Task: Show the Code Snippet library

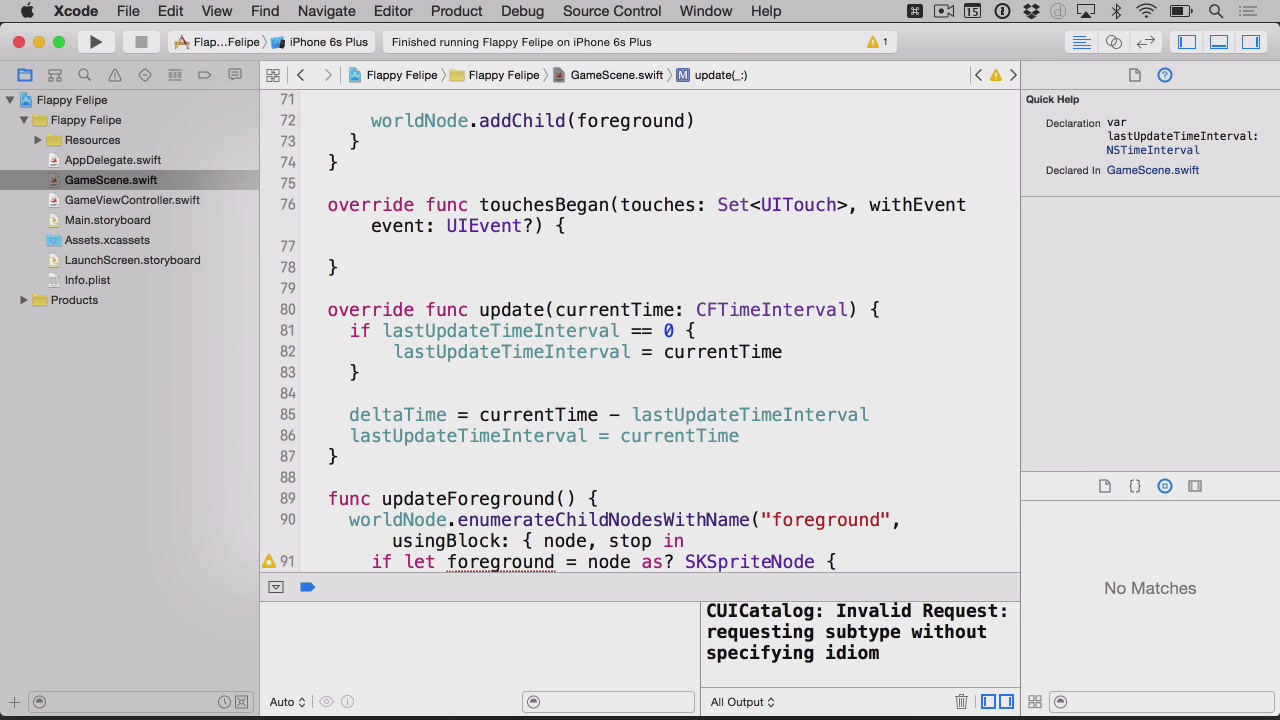Action: [x=1135, y=486]
